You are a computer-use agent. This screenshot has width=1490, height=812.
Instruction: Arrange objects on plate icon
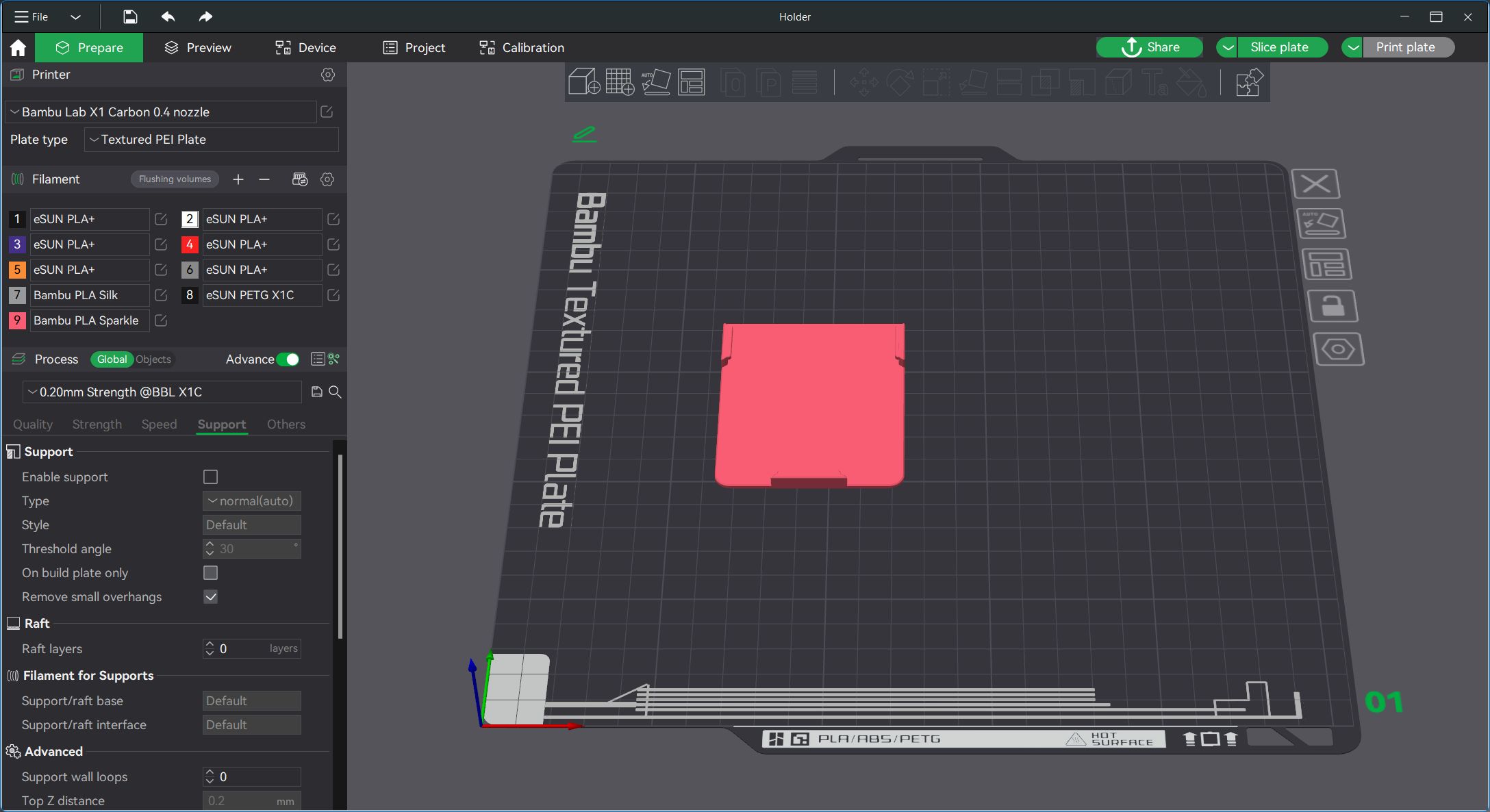click(1326, 264)
